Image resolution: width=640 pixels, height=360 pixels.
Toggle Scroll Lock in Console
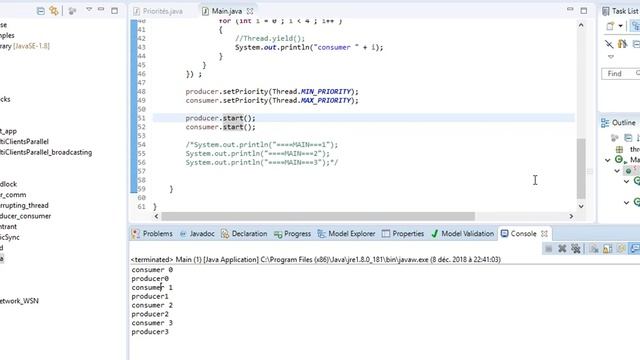(x=607, y=249)
